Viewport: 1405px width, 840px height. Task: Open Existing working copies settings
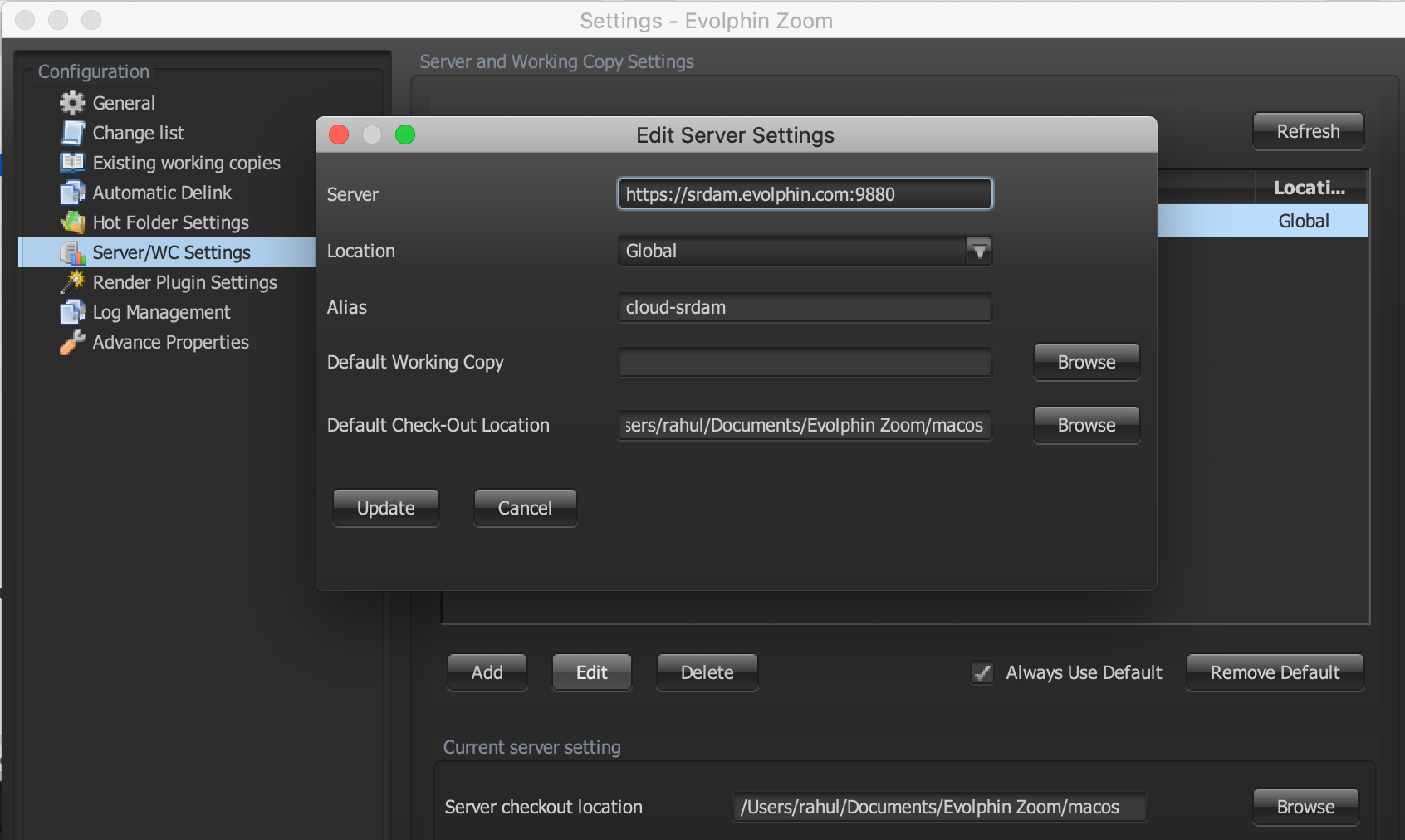(x=186, y=163)
